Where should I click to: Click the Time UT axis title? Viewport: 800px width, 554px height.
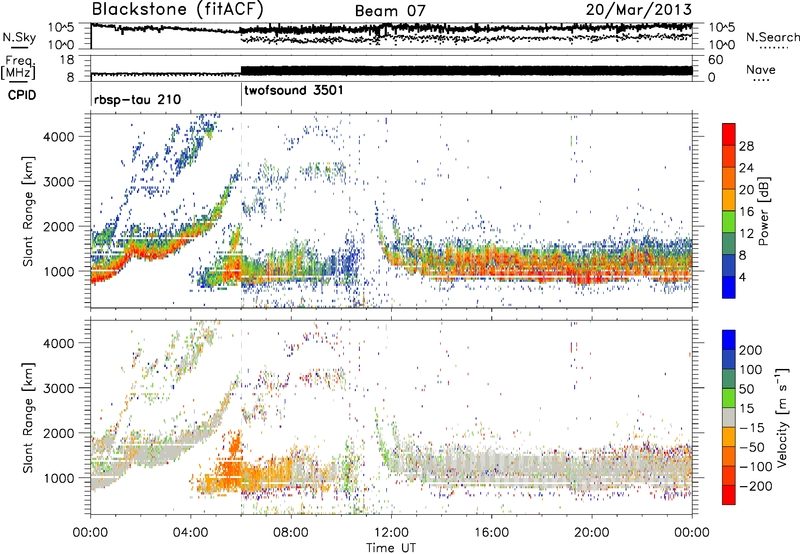point(391,548)
